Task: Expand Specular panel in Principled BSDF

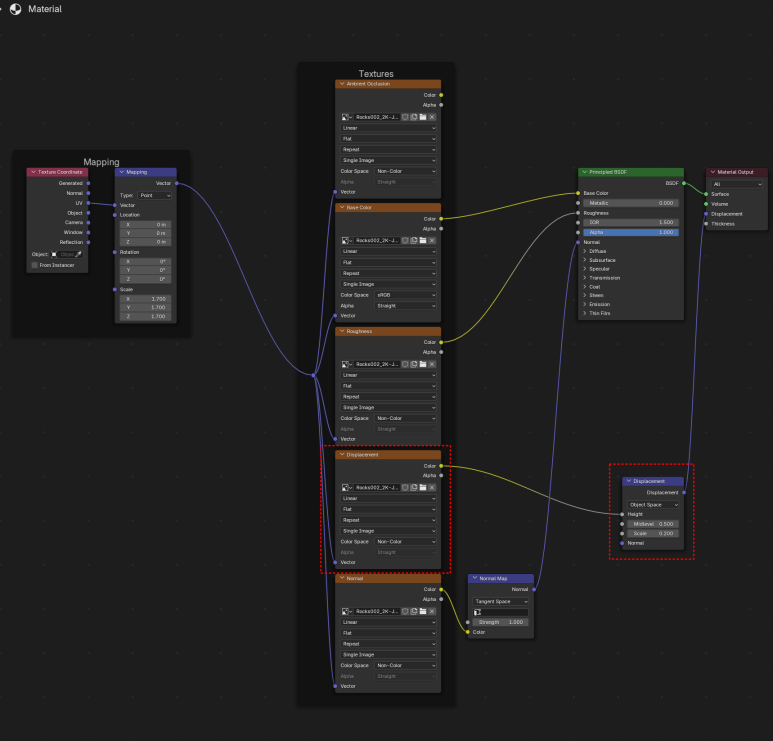Action: pos(585,269)
